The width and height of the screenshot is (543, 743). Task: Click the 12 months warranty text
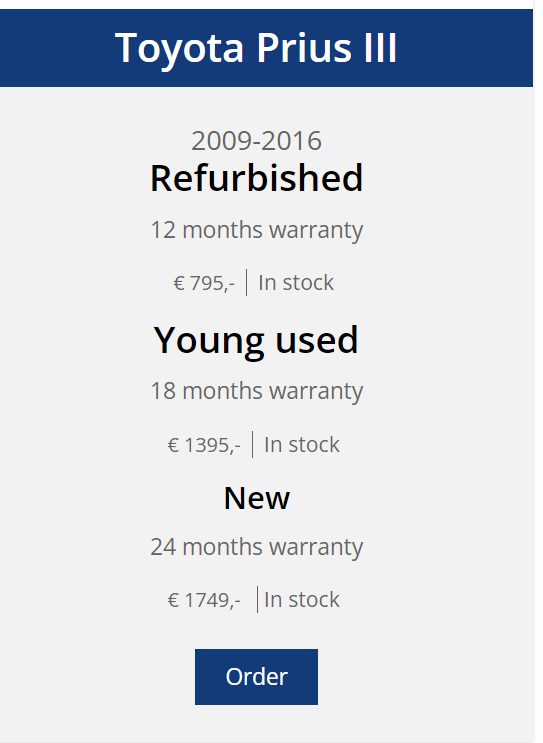(256, 231)
